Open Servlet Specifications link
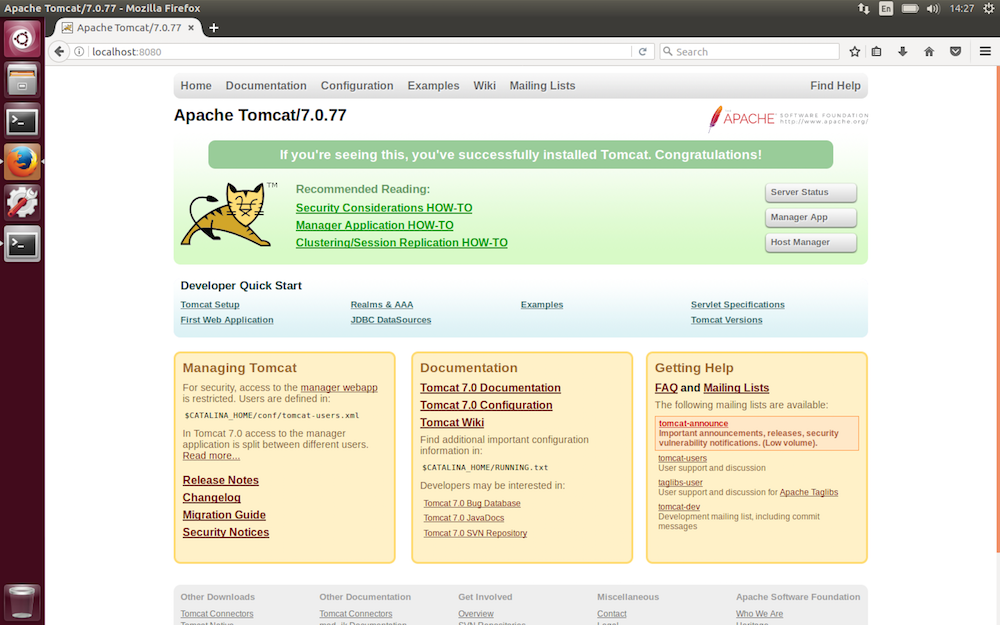Viewport: 1000px width, 625px height. [737, 305]
